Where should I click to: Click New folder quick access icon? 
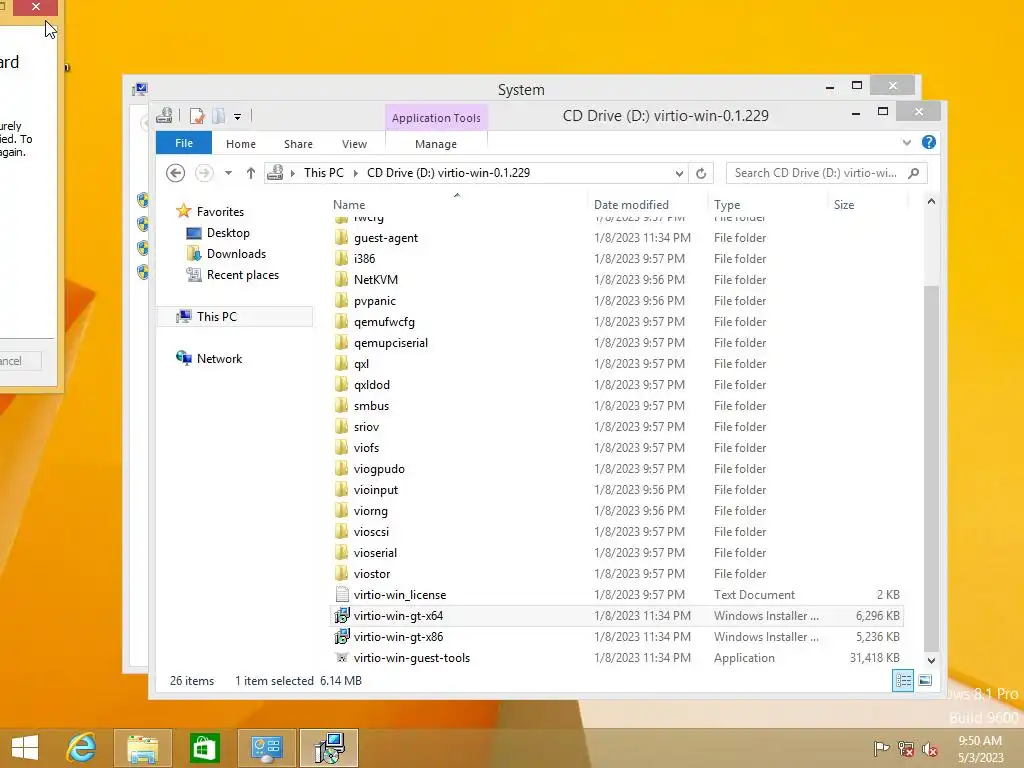point(219,116)
